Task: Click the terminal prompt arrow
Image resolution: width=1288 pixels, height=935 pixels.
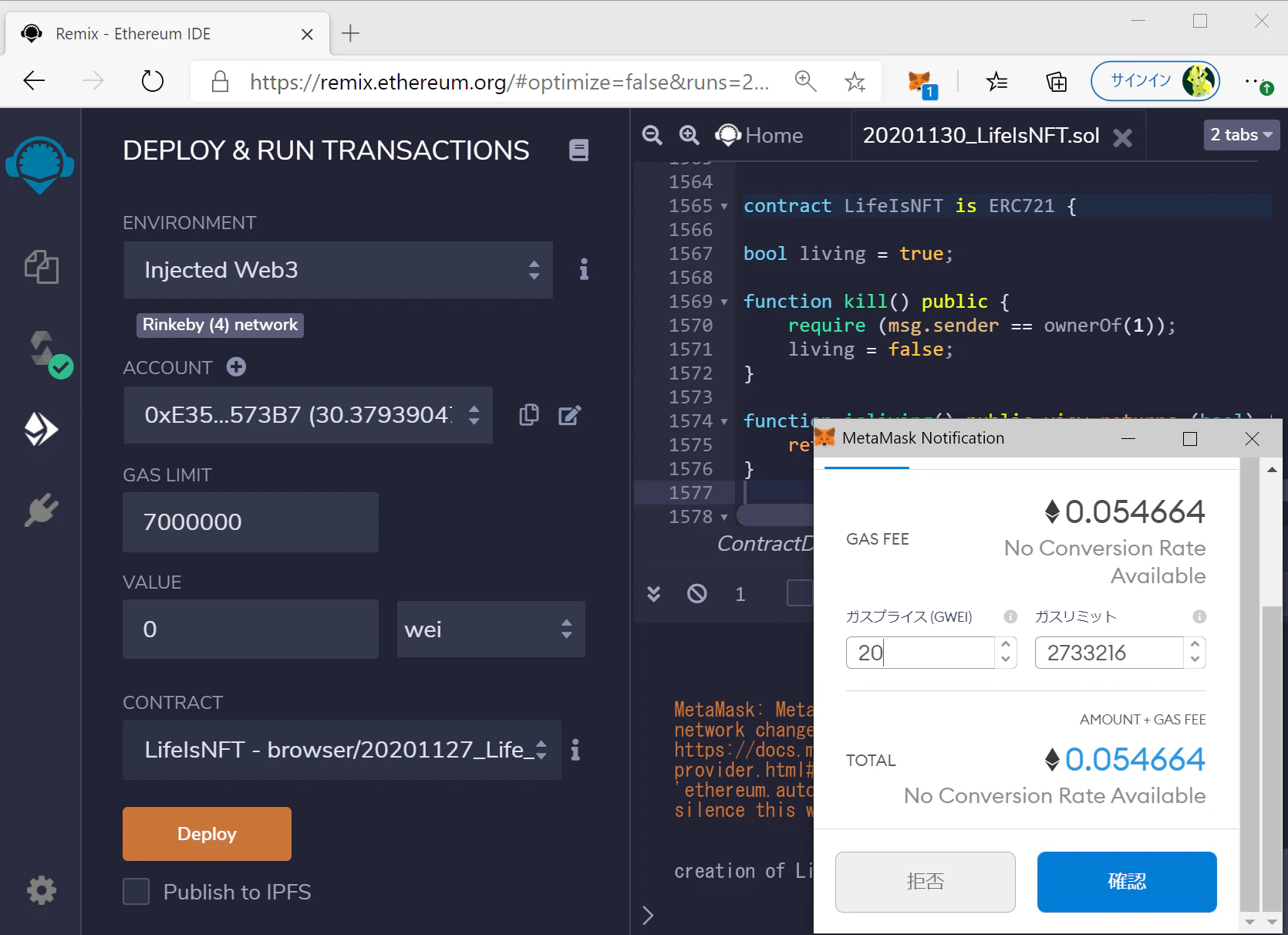Action: tap(648, 915)
